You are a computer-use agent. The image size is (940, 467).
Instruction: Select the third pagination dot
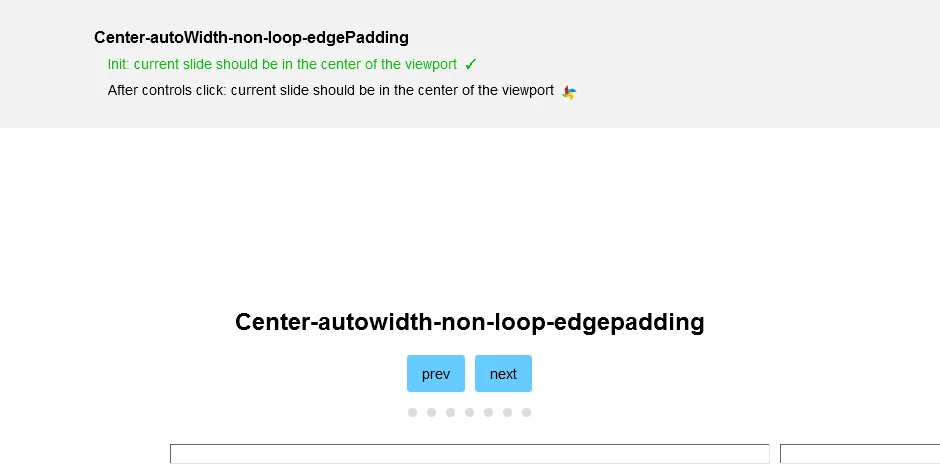pyautogui.click(x=450, y=412)
